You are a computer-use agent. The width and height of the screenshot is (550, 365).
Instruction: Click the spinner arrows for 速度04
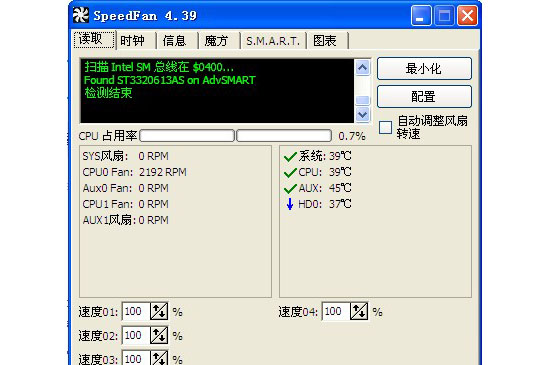tap(359, 311)
